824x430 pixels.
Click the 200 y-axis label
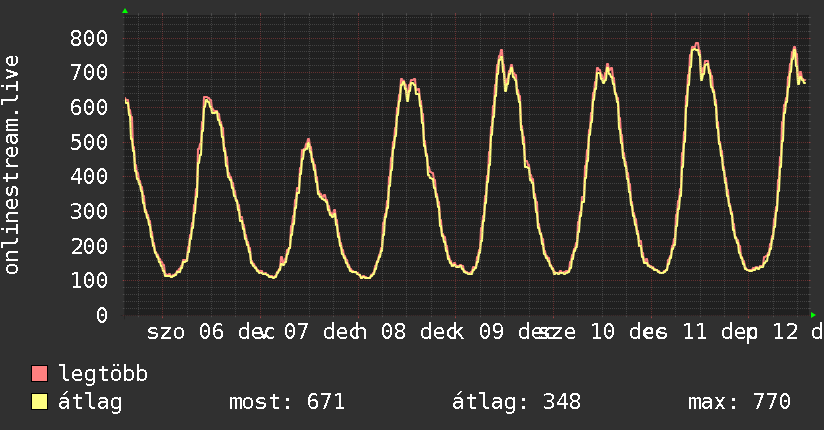pos(89,246)
